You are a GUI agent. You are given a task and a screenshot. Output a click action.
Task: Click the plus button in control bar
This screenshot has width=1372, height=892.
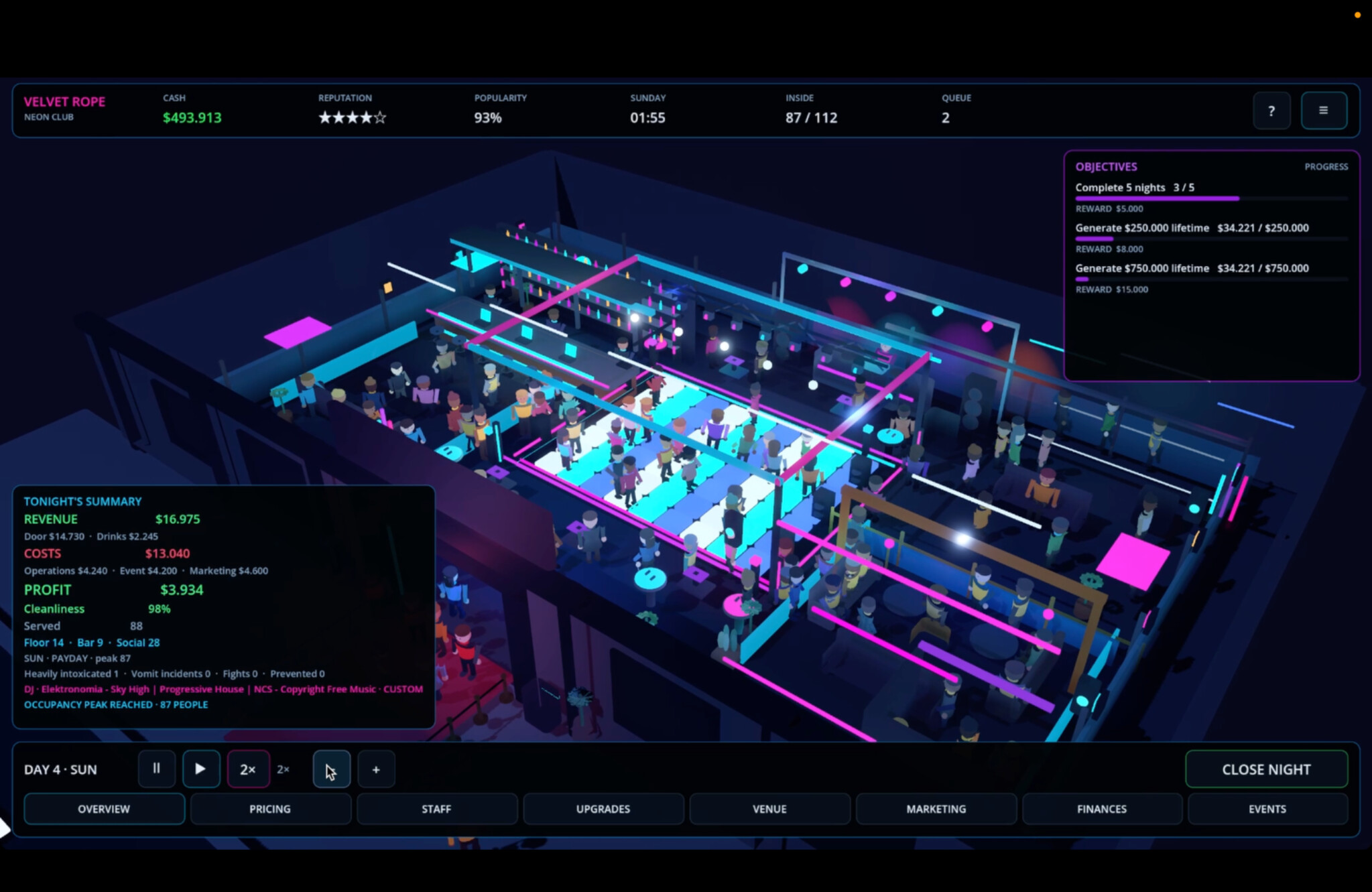coord(376,769)
